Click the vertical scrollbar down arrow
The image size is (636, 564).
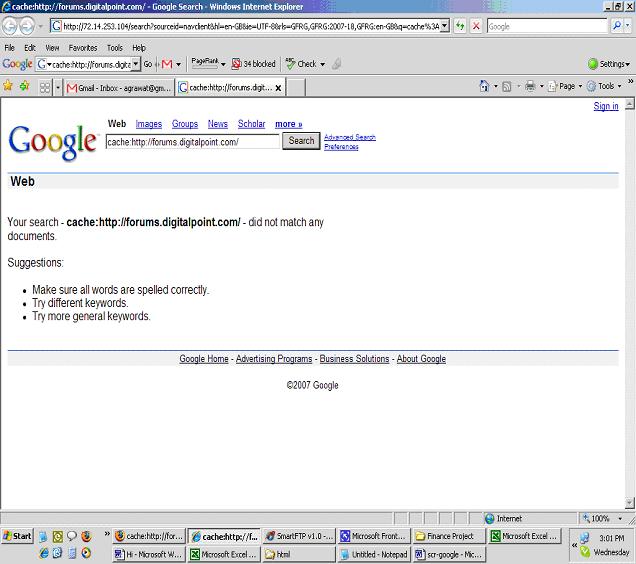point(629,503)
